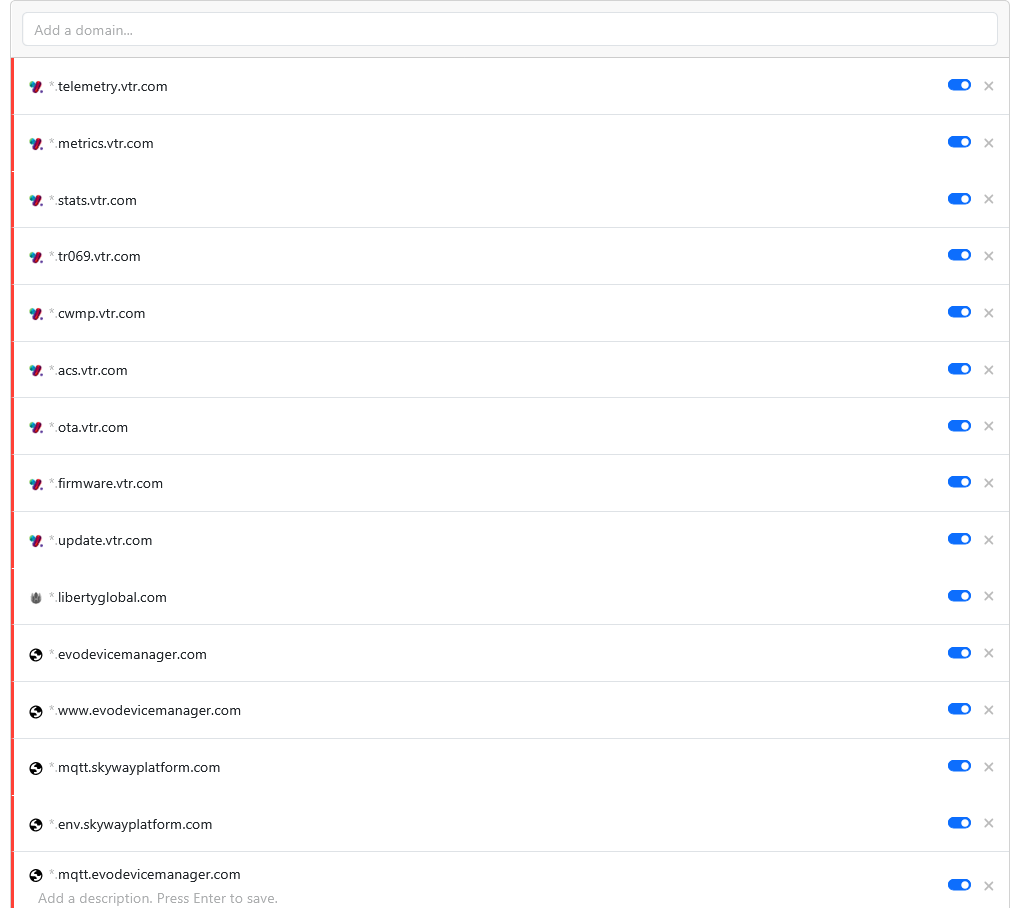The width and height of the screenshot is (1020, 908).
Task: Click the telemetry.vtr.com domain text
Action: coord(112,87)
